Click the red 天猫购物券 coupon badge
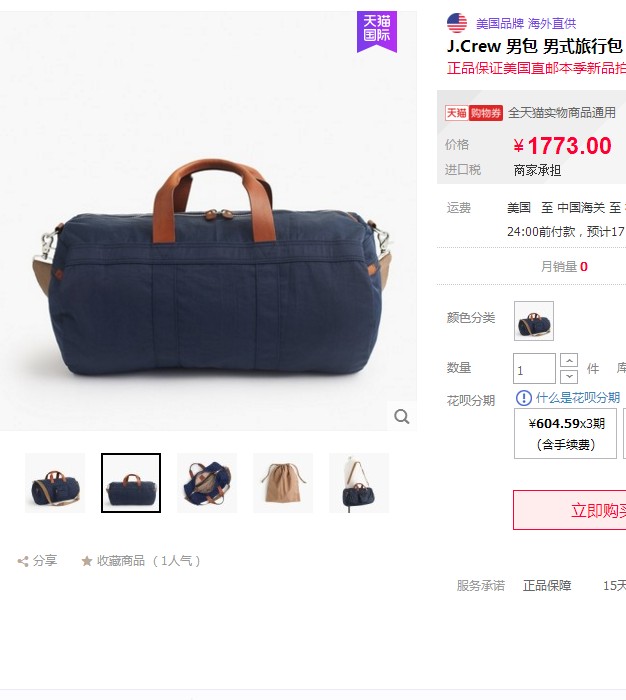The image size is (626, 700). click(x=474, y=113)
